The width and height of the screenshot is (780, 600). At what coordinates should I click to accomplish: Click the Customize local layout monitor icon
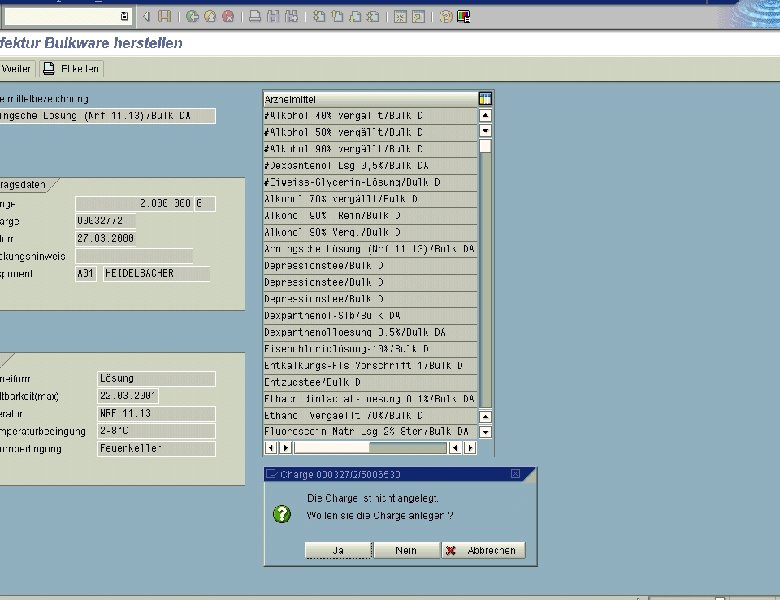point(464,16)
